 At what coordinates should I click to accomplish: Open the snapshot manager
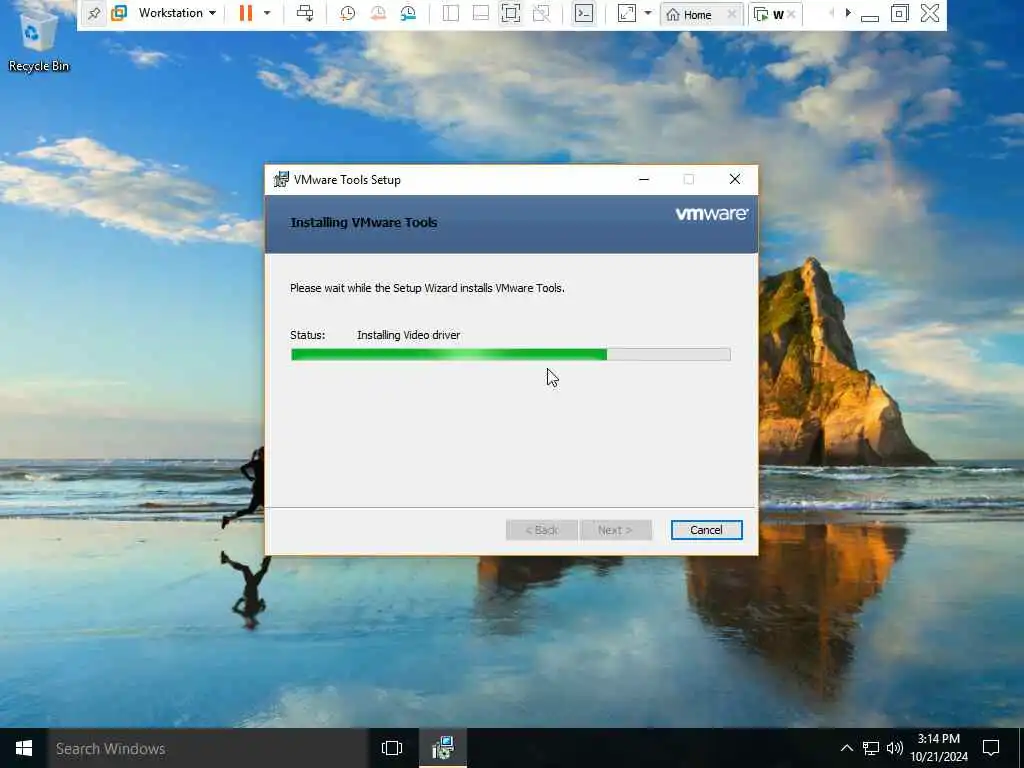408,13
